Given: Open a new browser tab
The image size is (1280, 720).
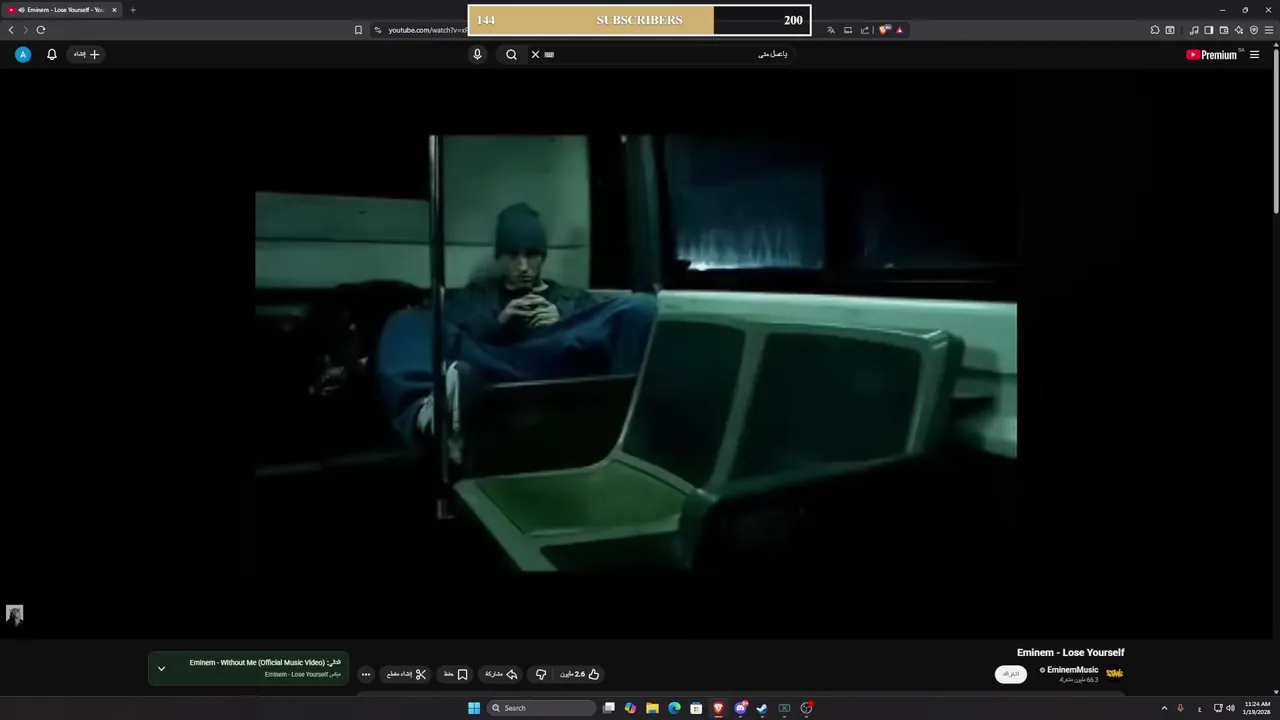Looking at the screenshot, I should [x=132, y=10].
